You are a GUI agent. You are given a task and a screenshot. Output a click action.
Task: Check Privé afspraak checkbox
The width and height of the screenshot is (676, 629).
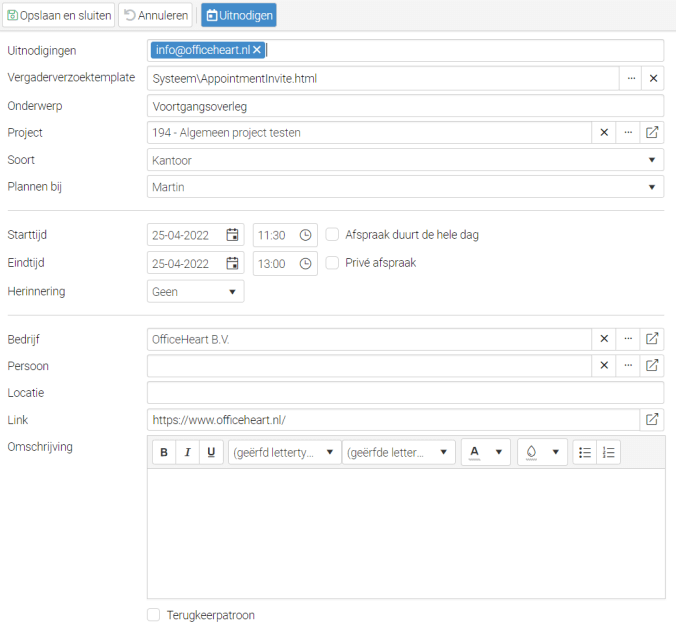332,263
